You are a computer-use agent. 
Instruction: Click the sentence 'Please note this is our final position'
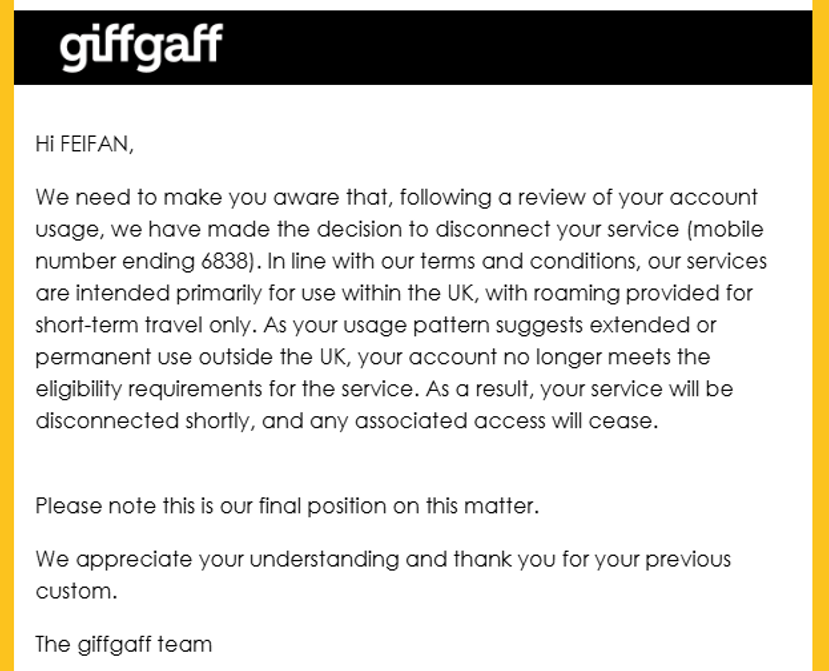(x=287, y=506)
